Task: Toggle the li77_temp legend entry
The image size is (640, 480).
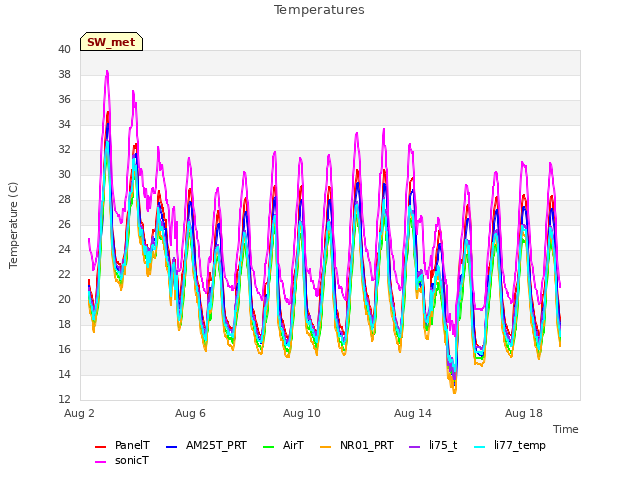Action: tap(510, 445)
